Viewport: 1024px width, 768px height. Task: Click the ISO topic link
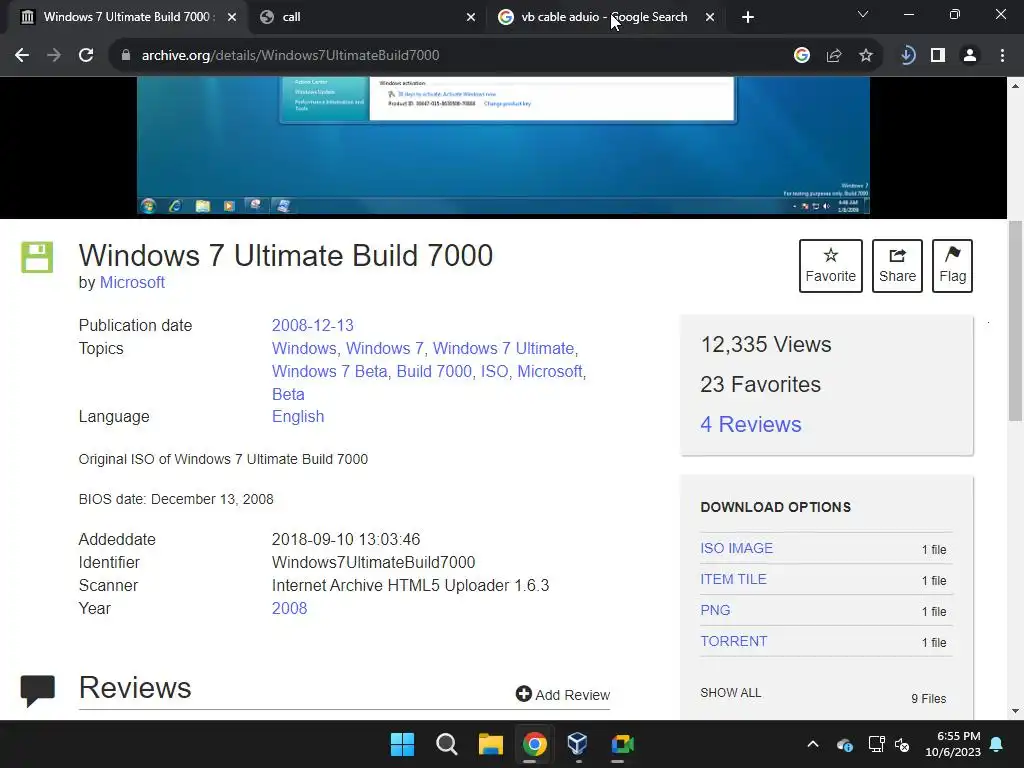pos(494,371)
